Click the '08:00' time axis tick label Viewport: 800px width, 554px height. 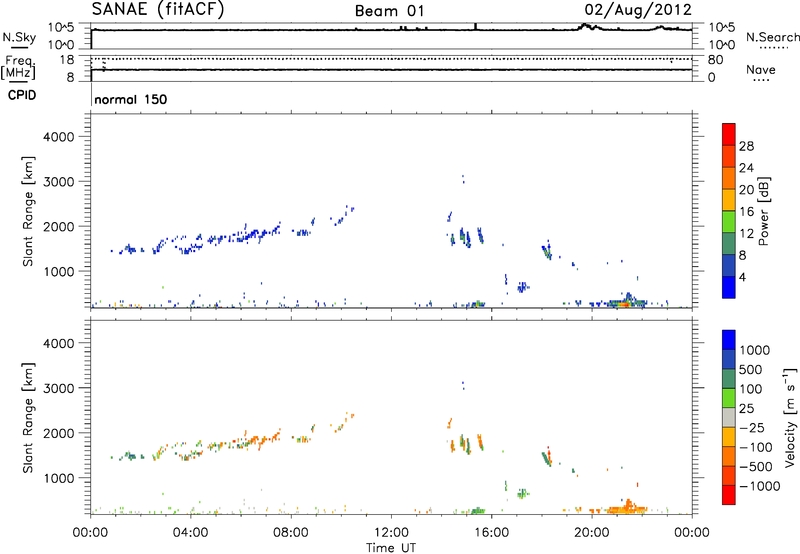(x=291, y=533)
